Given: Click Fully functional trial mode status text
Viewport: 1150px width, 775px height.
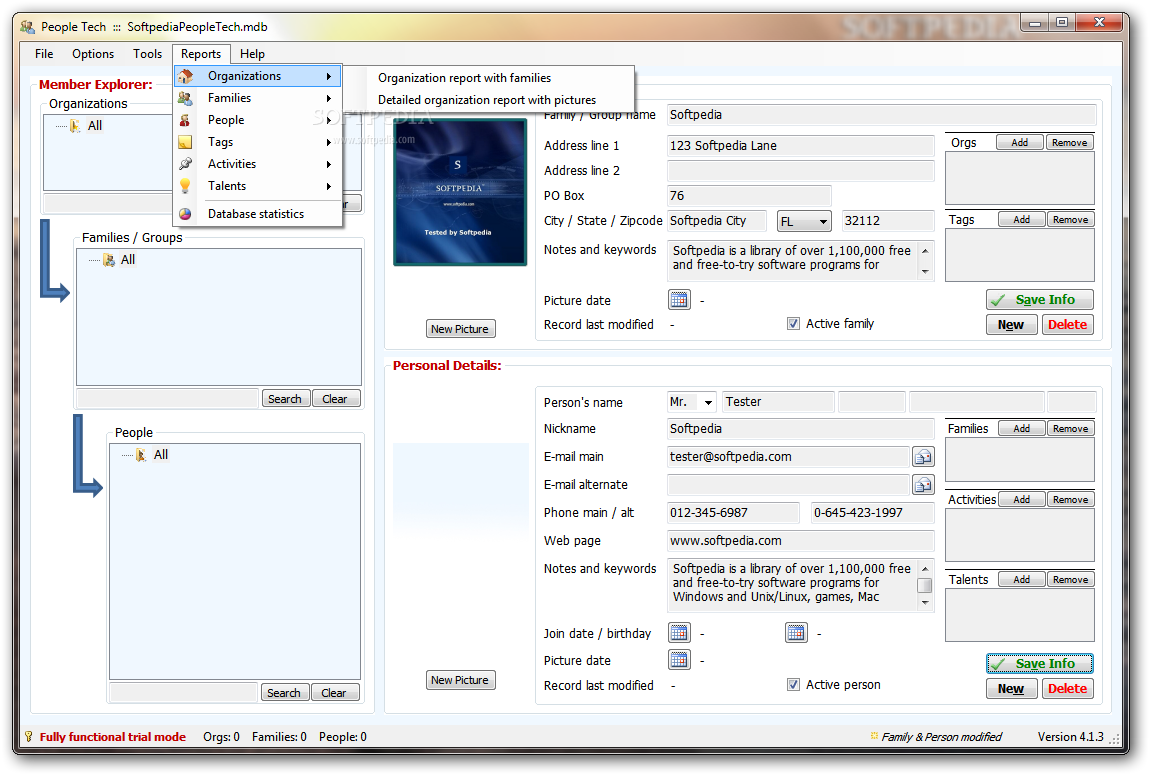Looking at the screenshot, I should point(112,737).
